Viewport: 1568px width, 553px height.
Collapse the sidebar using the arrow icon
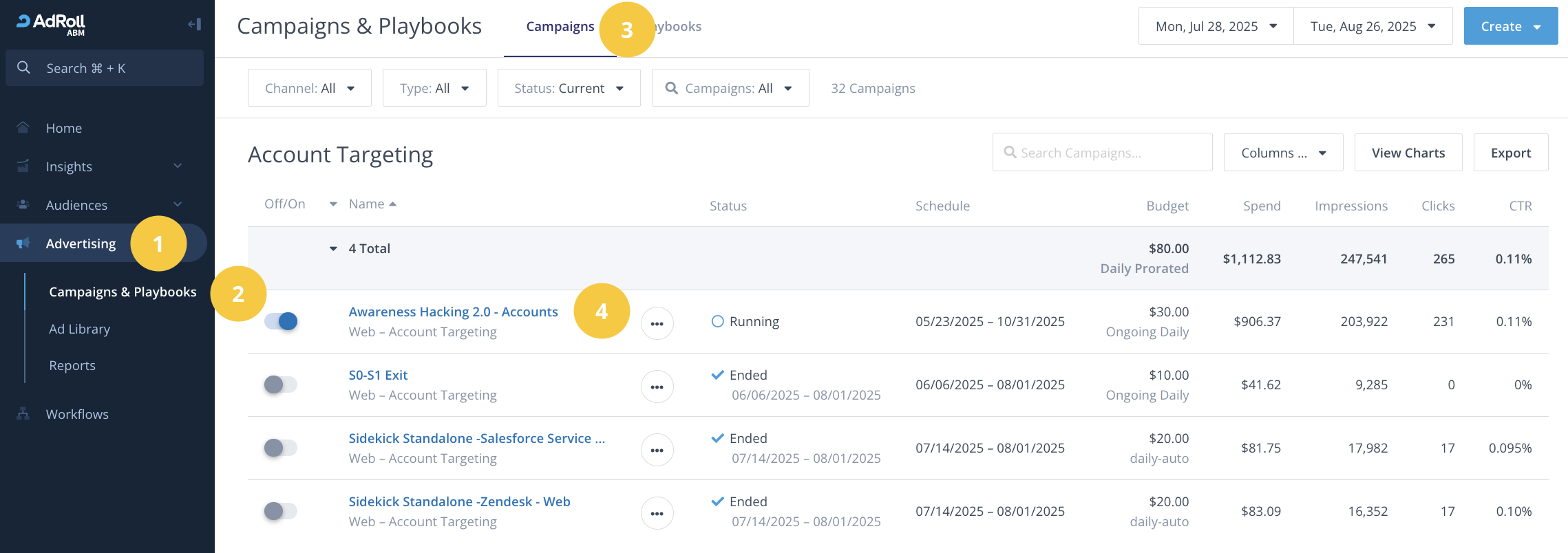(x=194, y=25)
